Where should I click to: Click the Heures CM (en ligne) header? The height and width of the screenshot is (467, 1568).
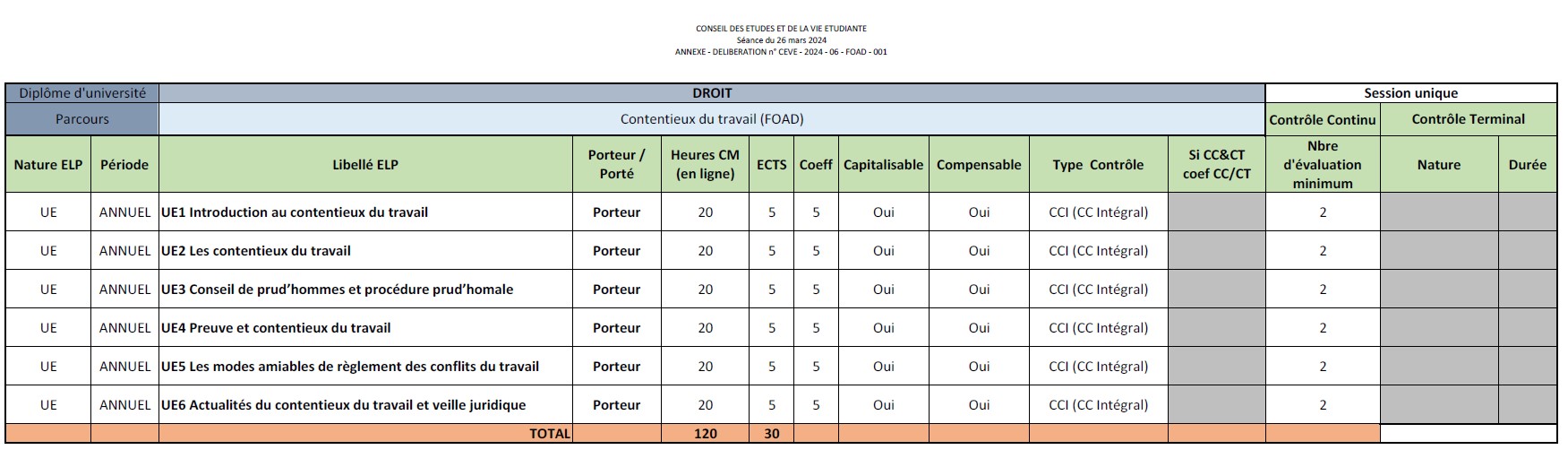click(x=706, y=165)
